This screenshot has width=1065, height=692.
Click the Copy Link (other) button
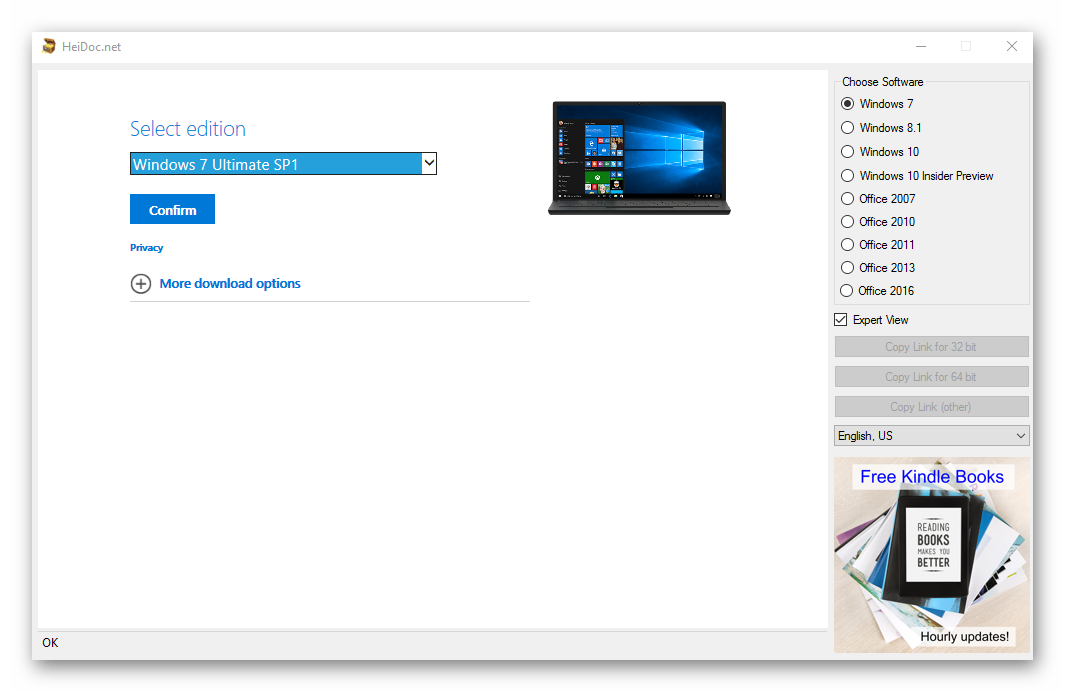[931, 407]
